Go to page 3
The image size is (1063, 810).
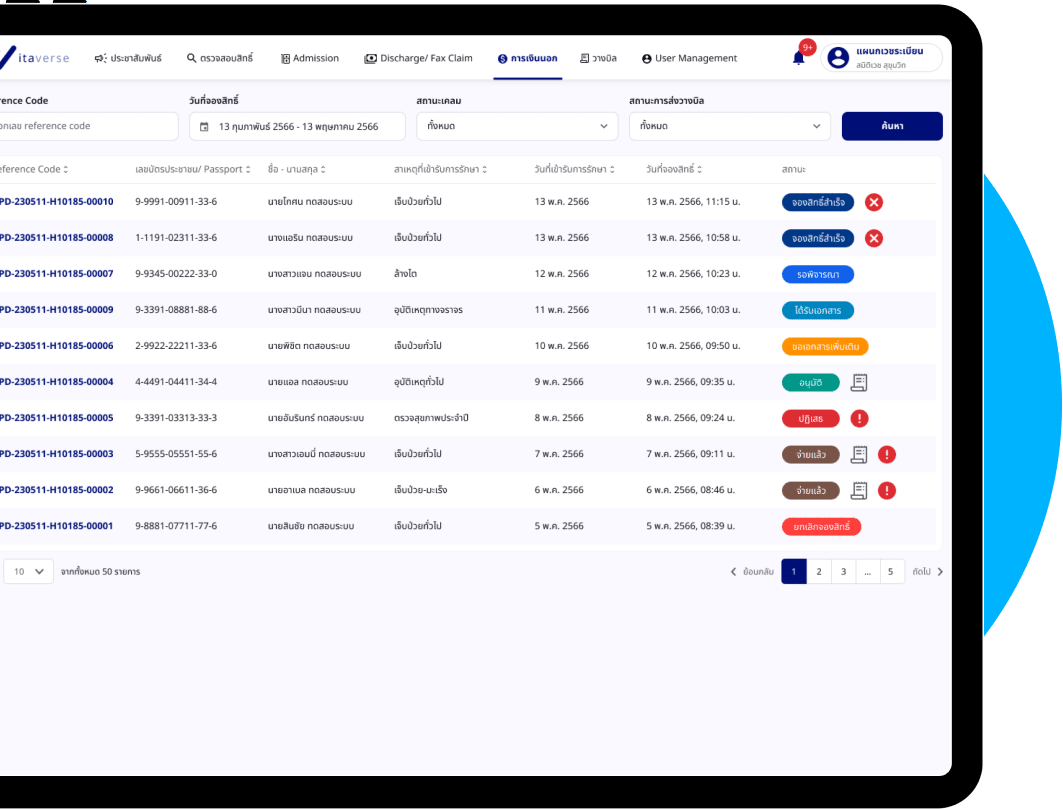pos(843,571)
